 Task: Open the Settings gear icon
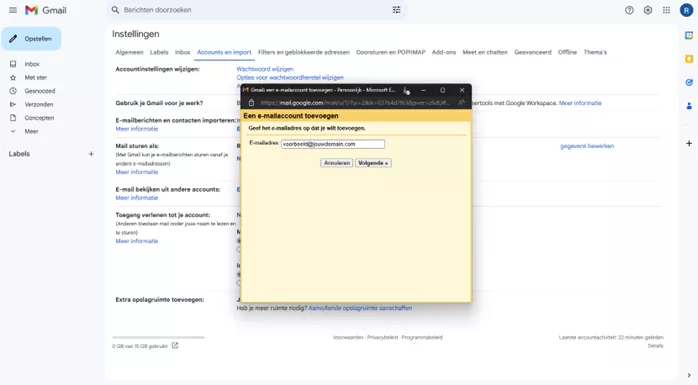tap(648, 10)
